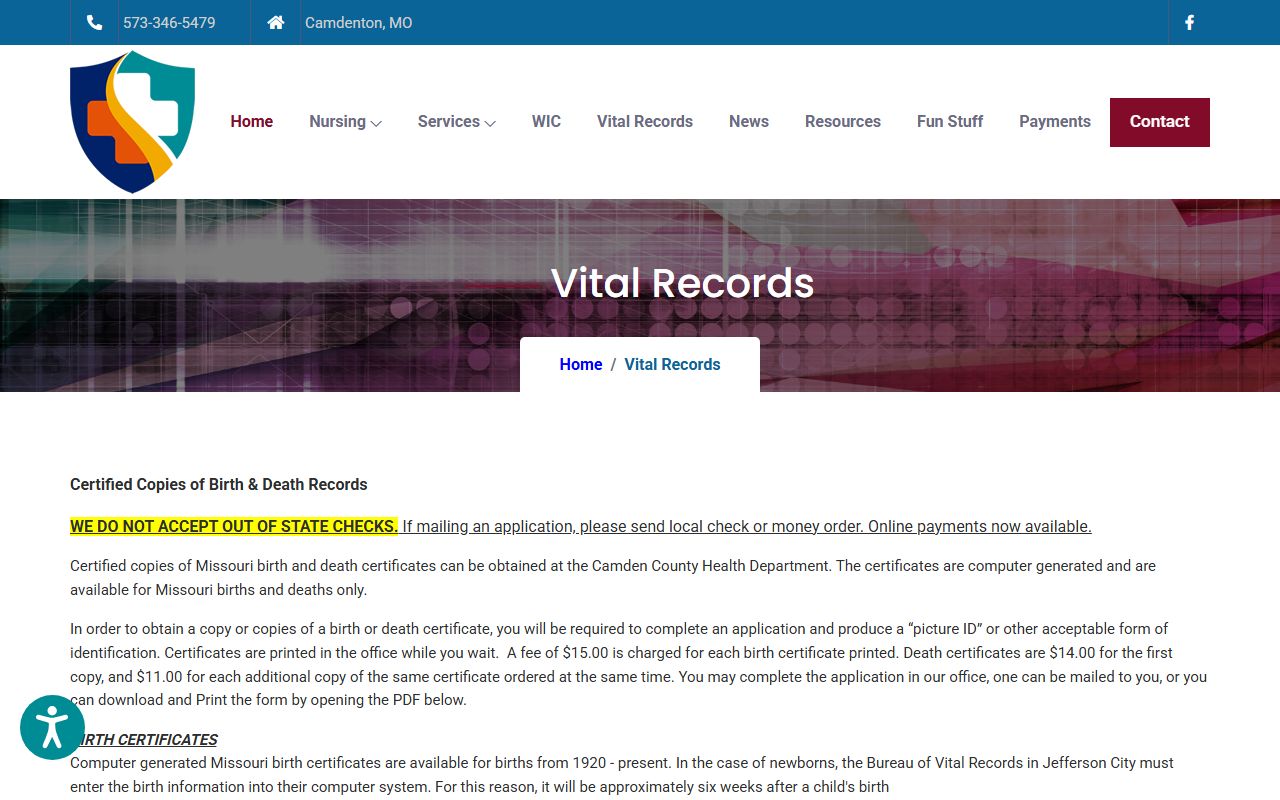Open the accessibility widget button
The image size is (1280, 800).
(x=52, y=727)
